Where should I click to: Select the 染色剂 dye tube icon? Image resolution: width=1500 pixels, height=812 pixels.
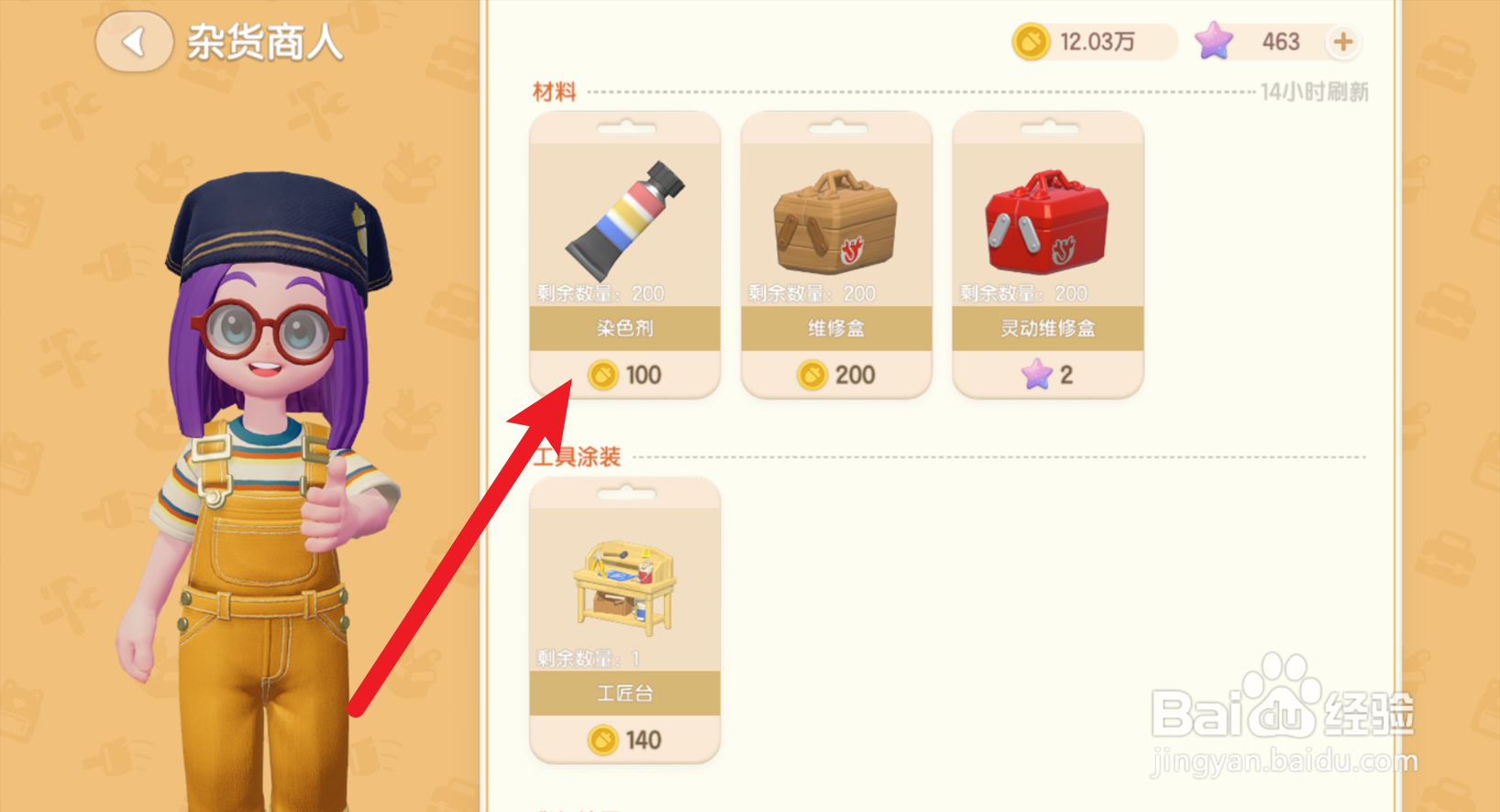click(x=624, y=220)
